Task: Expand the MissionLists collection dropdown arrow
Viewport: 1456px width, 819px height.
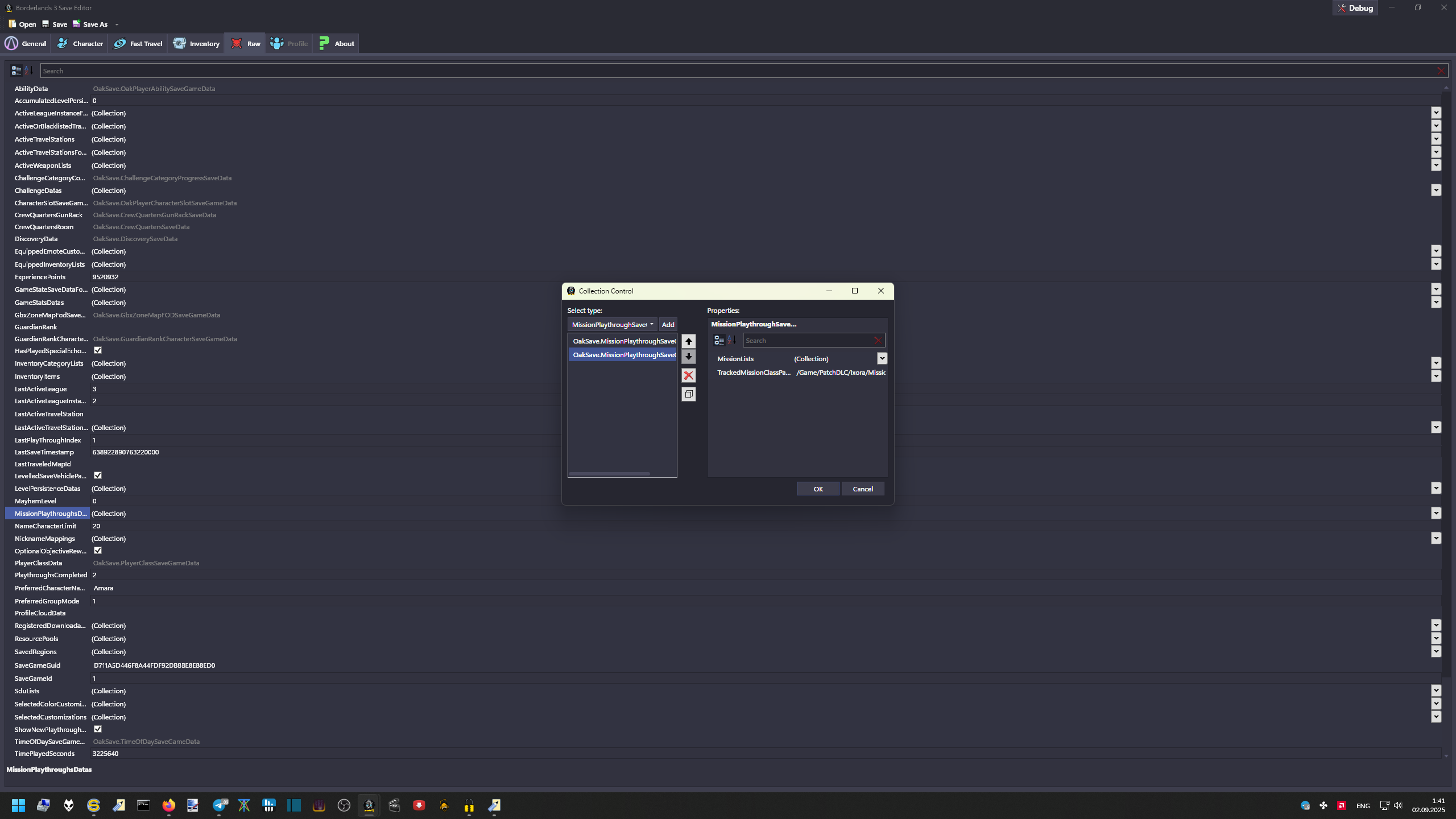Action: pyautogui.click(x=882, y=358)
